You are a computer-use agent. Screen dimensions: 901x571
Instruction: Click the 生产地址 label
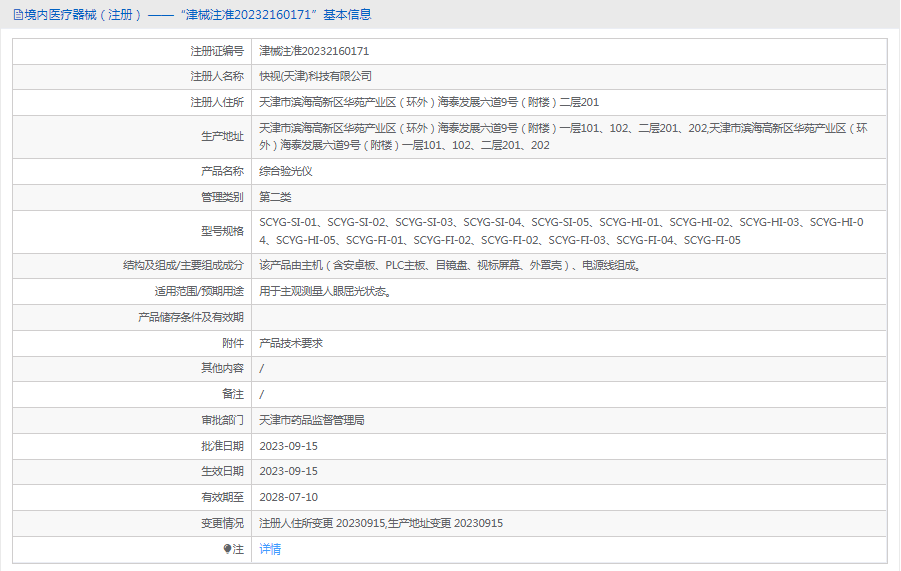click(222, 136)
